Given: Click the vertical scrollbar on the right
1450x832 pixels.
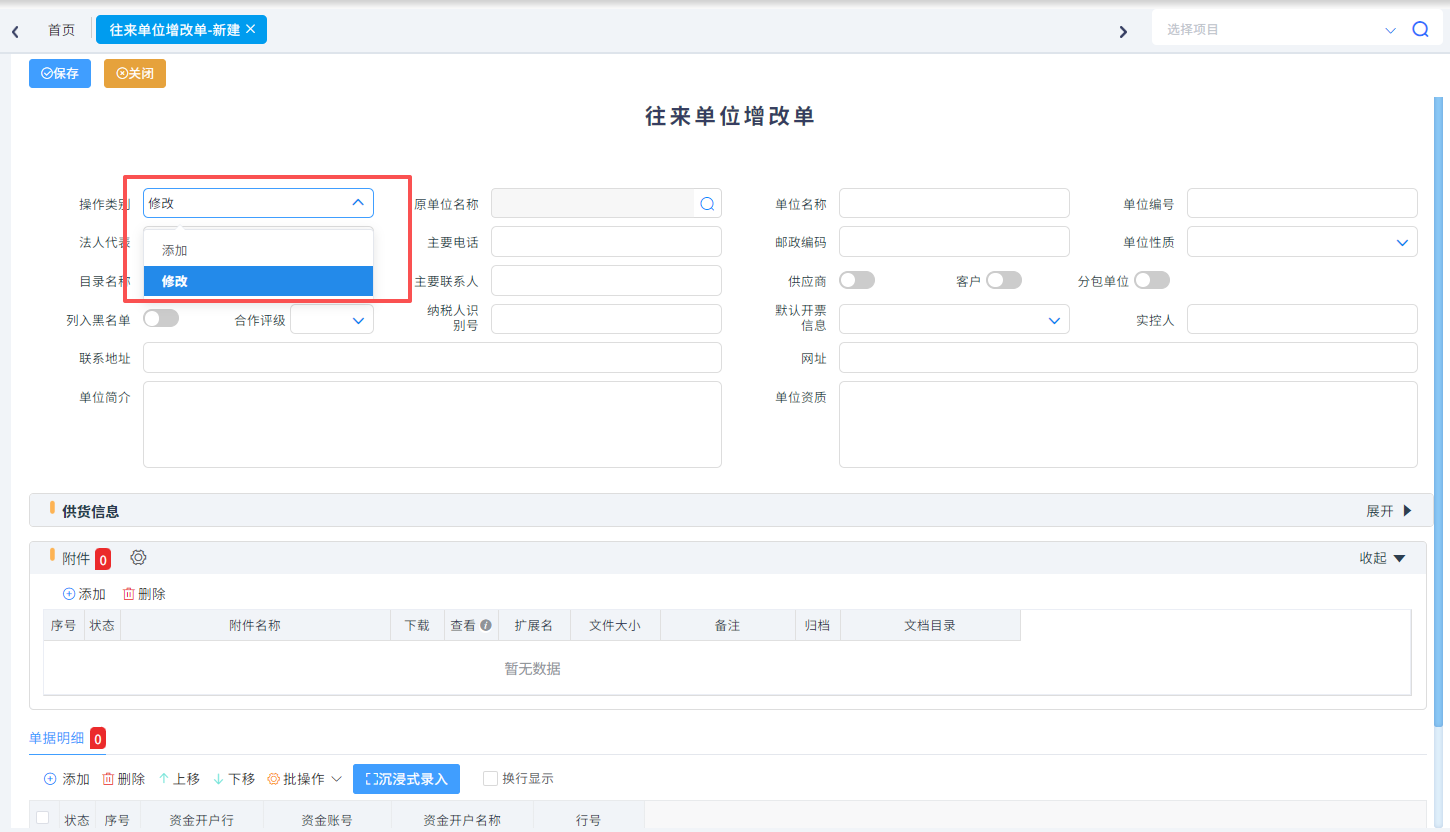Looking at the screenshot, I should (x=1439, y=410).
